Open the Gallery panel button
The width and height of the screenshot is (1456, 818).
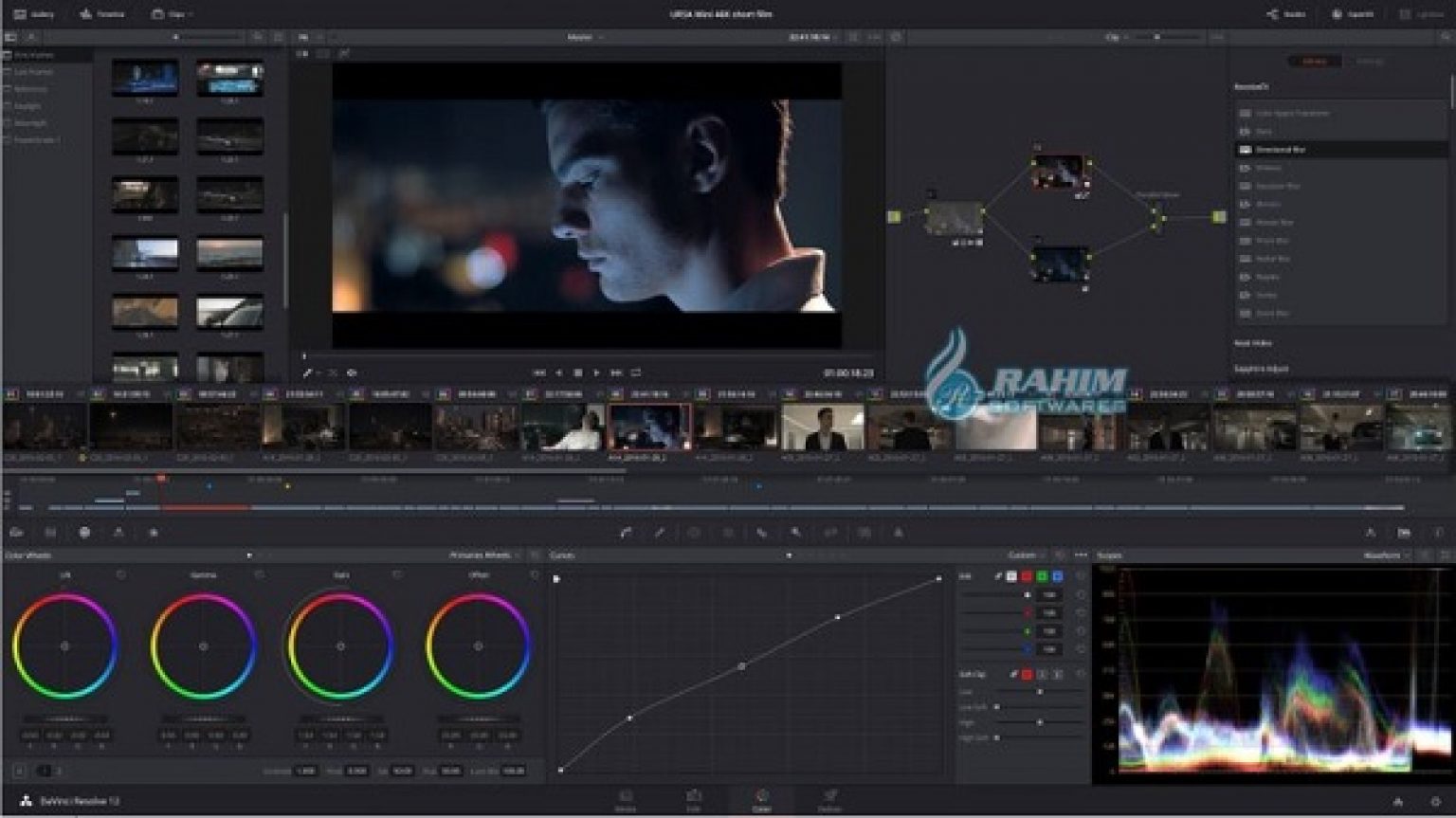[x=34, y=14]
